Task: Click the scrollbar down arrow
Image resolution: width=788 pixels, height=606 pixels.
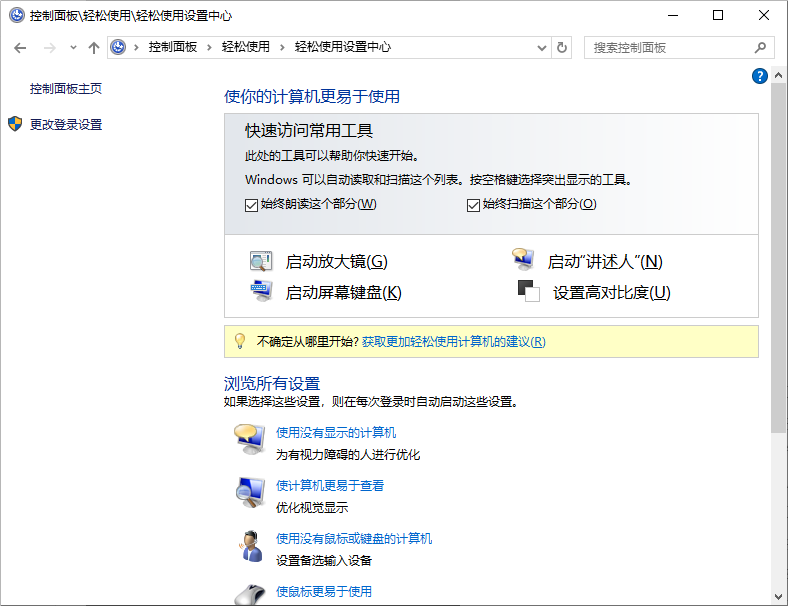Action: pos(778,597)
